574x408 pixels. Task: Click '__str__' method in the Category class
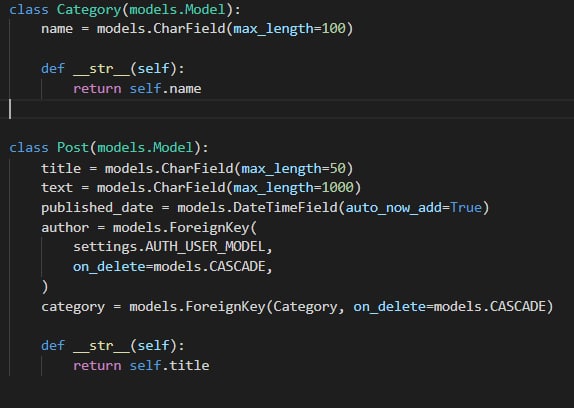pyautogui.click(x=101, y=68)
